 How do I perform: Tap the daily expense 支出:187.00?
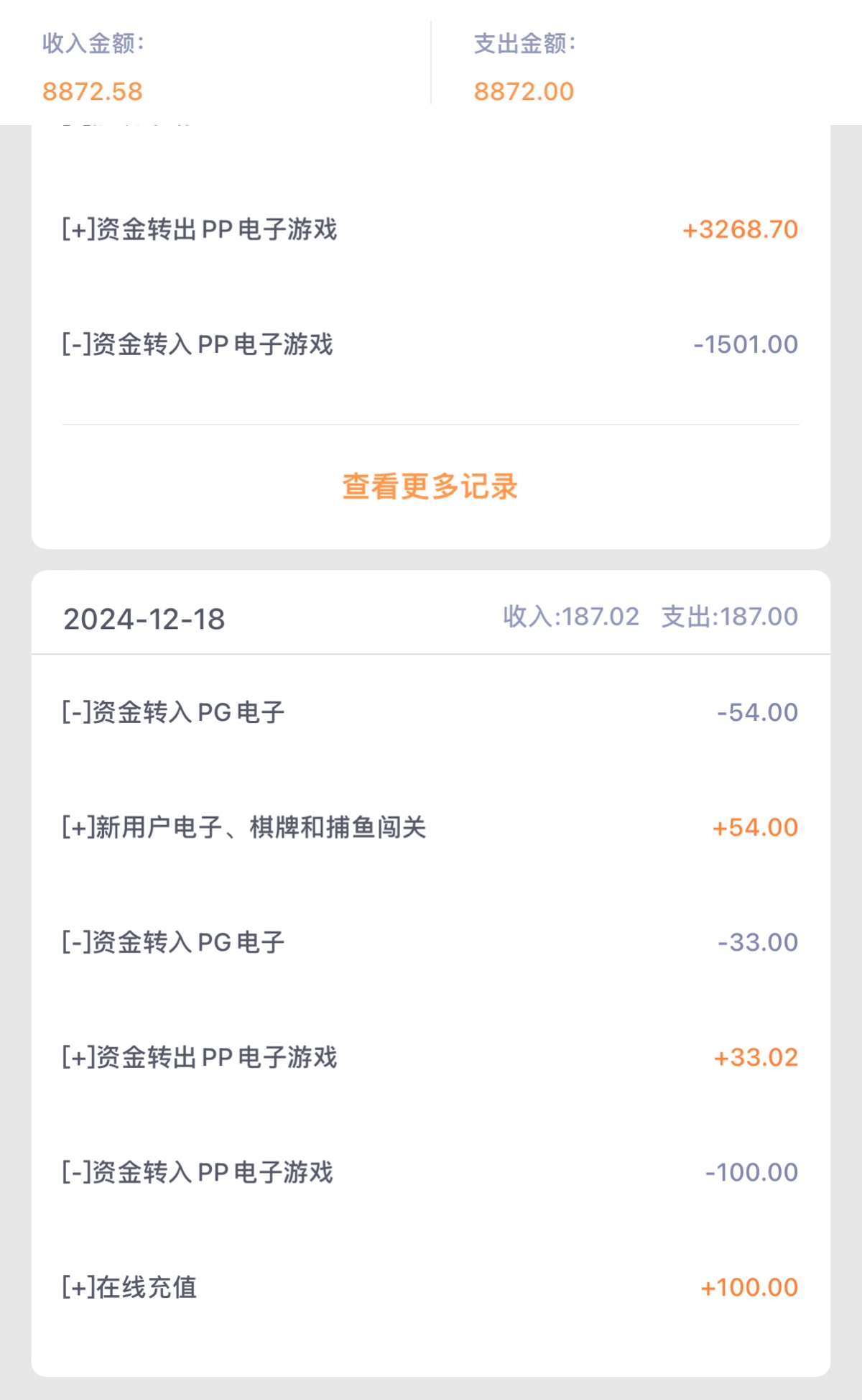tap(730, 617)
